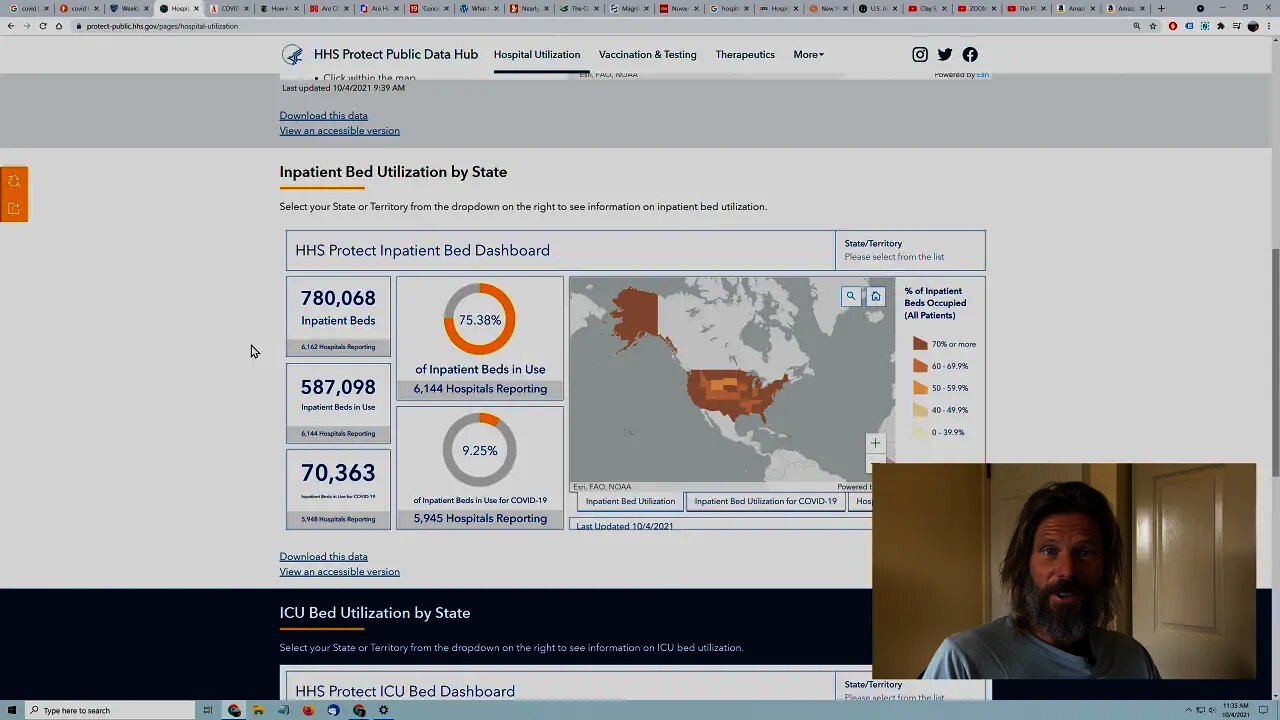Switch to Inpatient Bed Utilization for COVID-19 tab
The image size is (1280, 720).
766,501
